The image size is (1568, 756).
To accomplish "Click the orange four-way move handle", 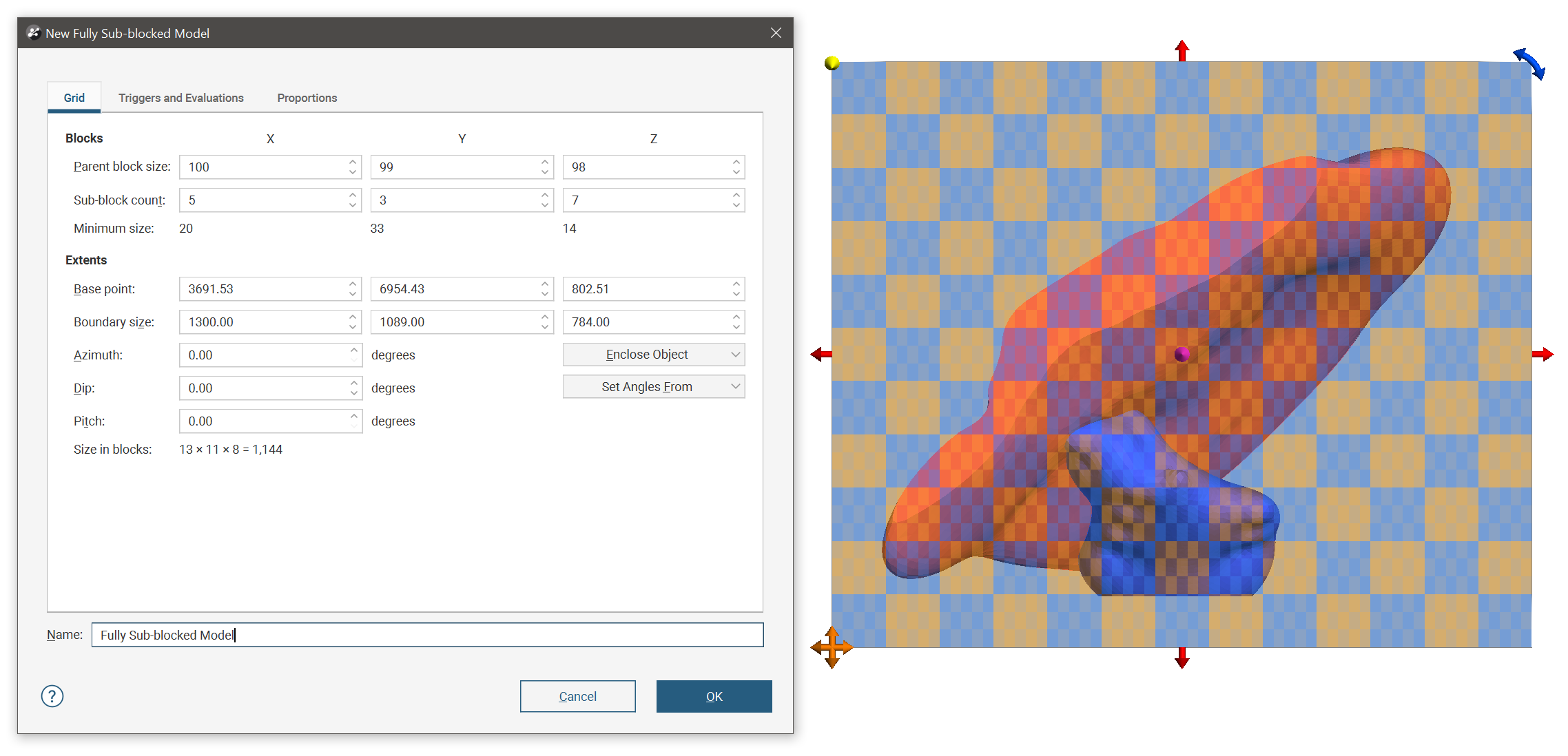I will coord(832,647).
